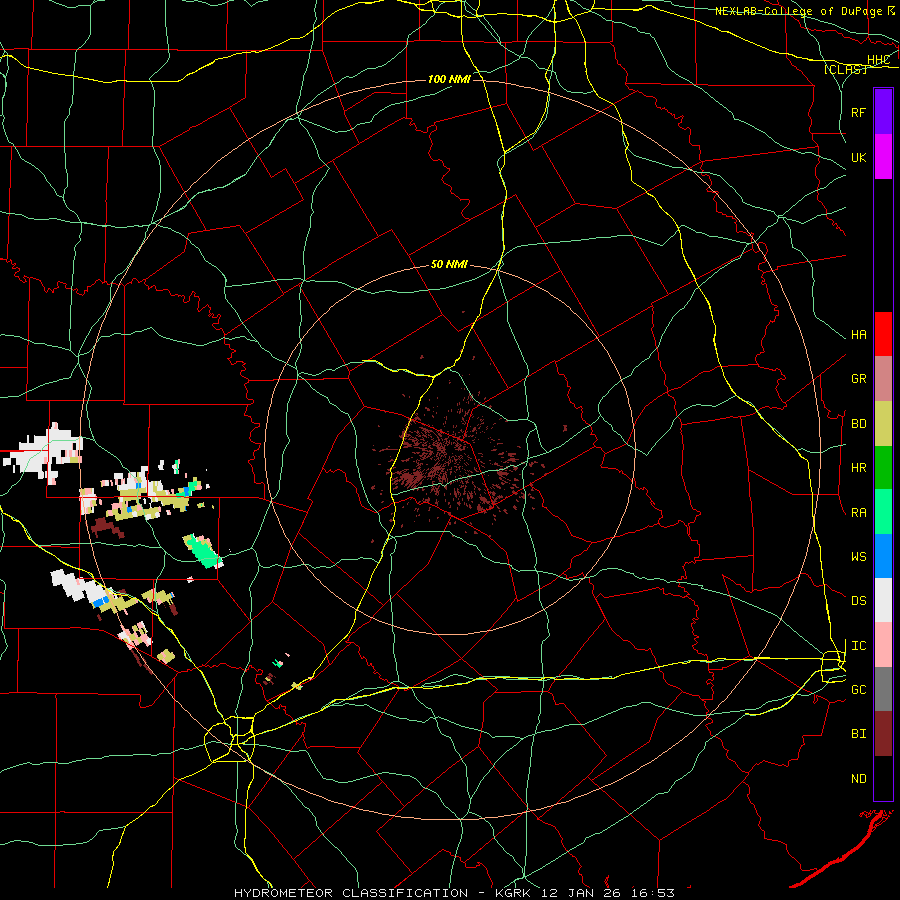The image size is (900, 900).
Task: Click the ND black legend swatch
Action: pyautogui.click(x=883, y=778)
